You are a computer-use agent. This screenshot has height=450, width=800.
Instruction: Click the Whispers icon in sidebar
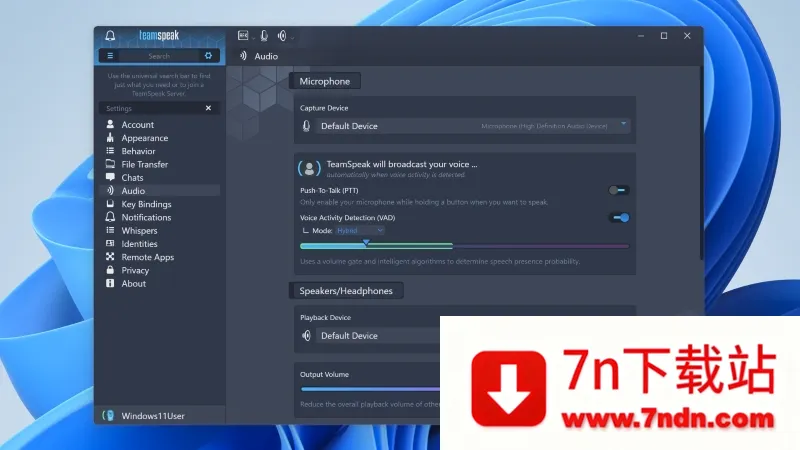coord(110,230)
